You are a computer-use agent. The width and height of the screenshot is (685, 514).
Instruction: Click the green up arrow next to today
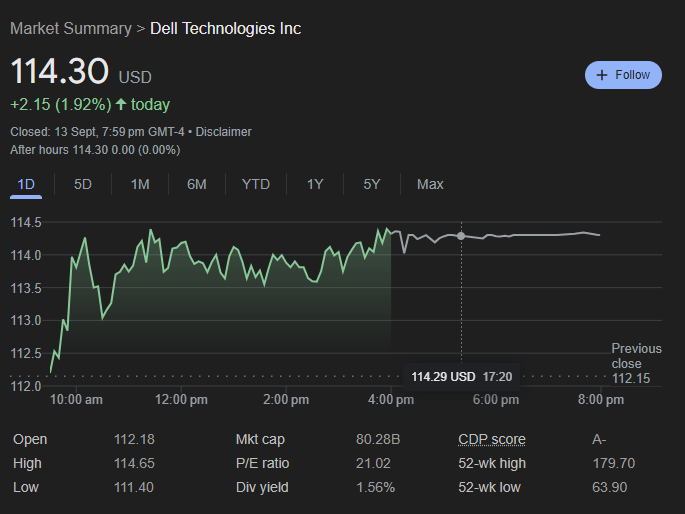coord(121,104)
